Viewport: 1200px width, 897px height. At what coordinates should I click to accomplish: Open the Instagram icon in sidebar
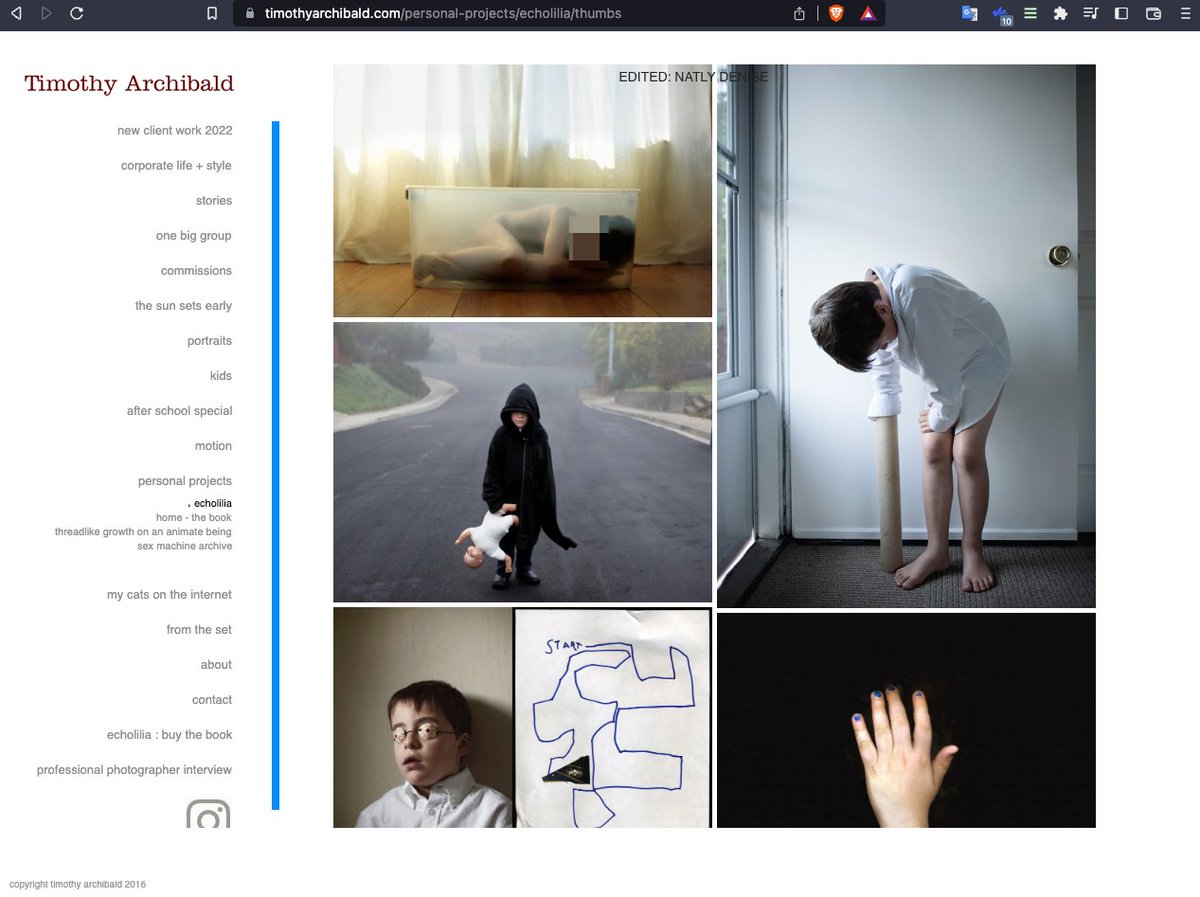(x=208, y=816)
